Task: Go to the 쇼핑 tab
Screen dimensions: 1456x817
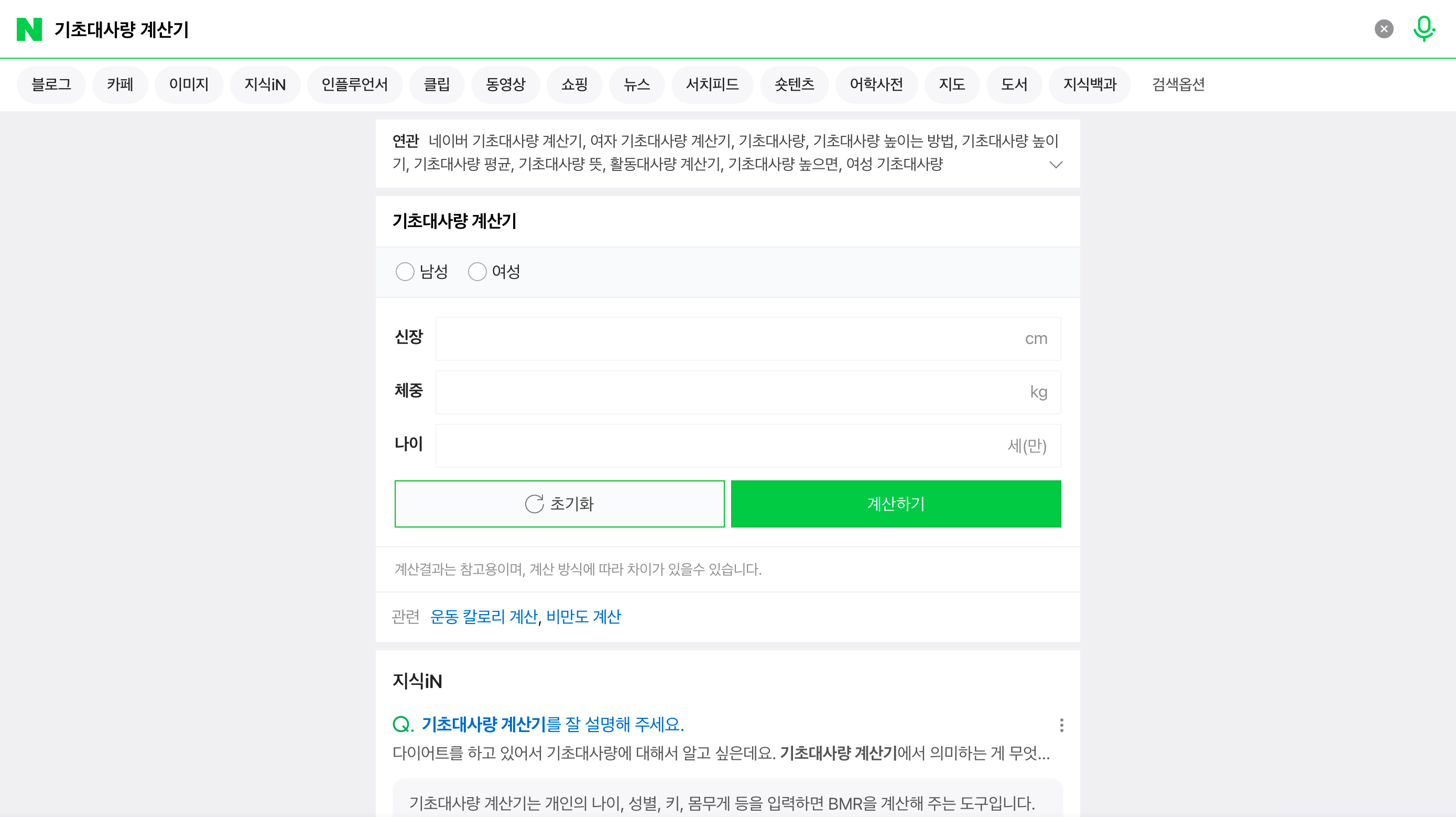Action: pyautogui.click(x=574, y=85)
